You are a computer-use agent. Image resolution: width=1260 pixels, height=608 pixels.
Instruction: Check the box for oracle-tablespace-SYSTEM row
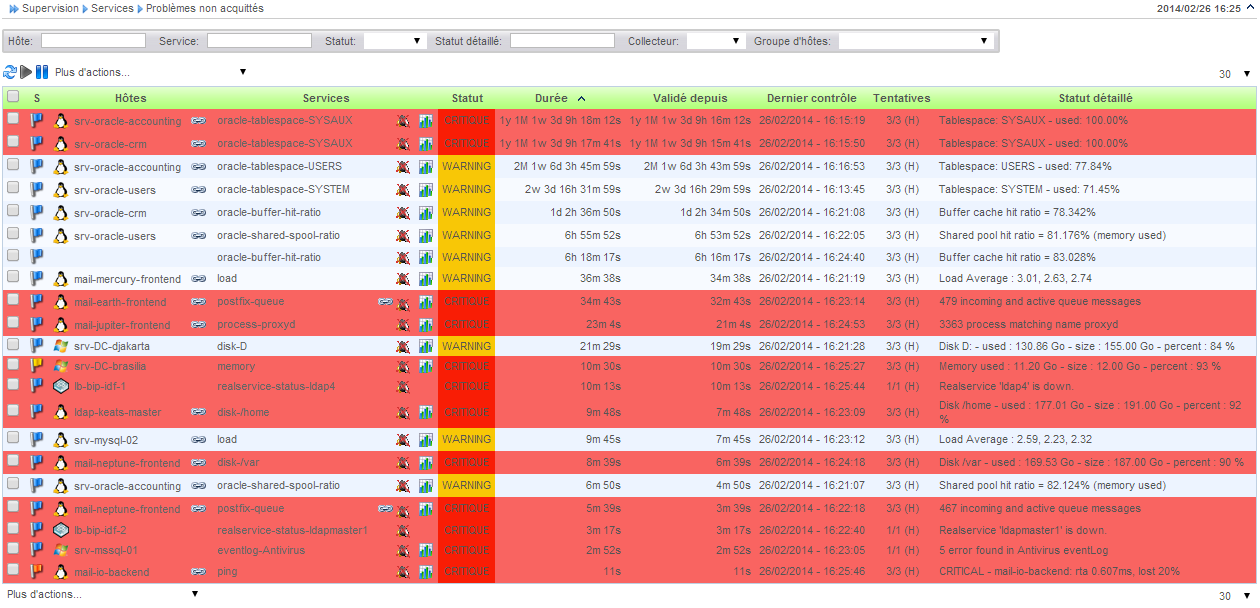pos(13,187)
